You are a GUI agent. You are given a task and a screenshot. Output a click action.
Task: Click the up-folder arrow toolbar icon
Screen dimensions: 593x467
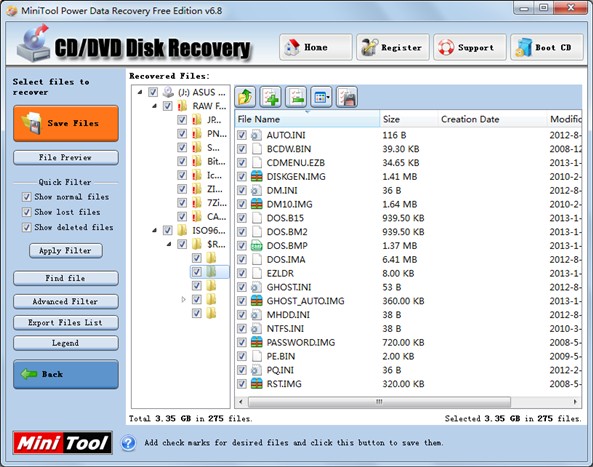pos(245,97)
